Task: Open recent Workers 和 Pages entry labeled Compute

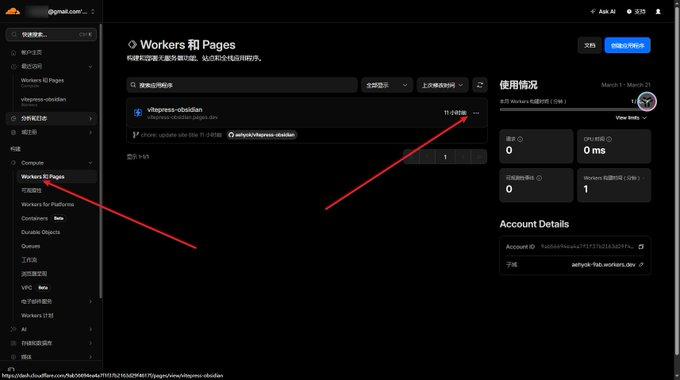Action: coord(42,82)
